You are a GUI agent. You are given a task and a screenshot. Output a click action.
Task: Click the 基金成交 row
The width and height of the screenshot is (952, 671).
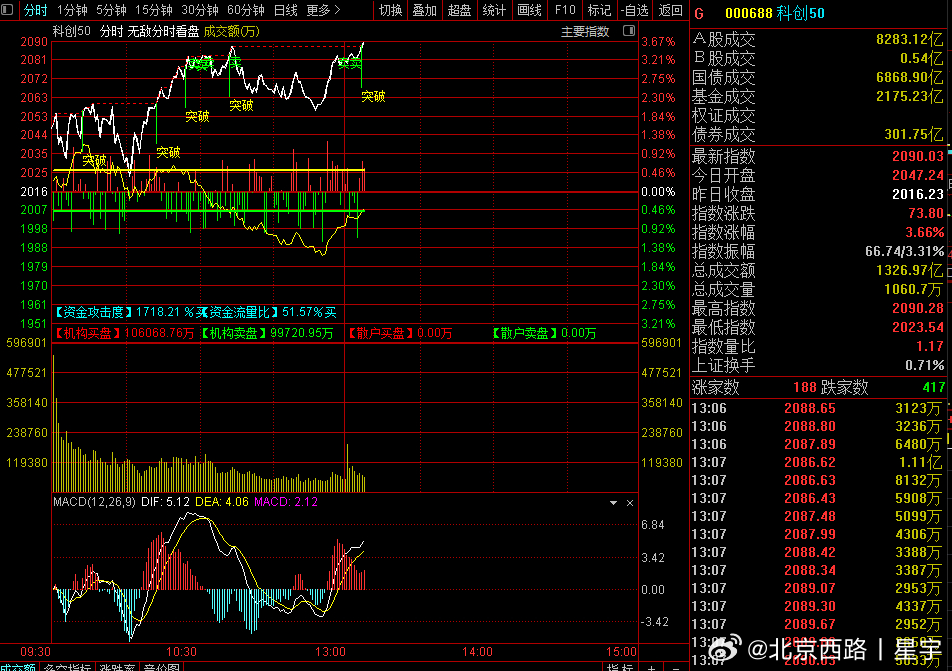tap(818, 97)
